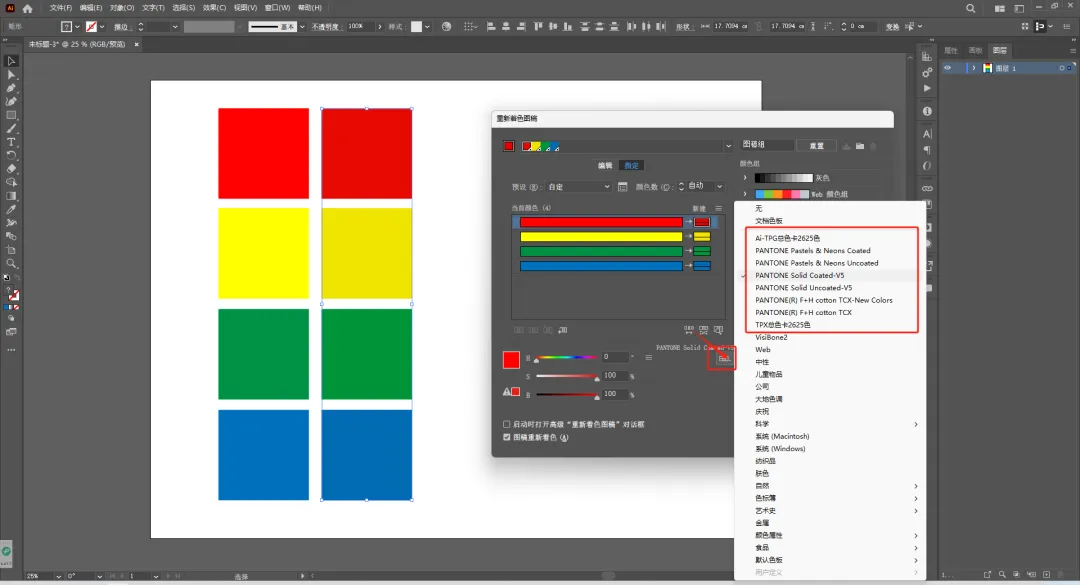
Task: Select the Selection tool in toolbar
Action: pyautogui.click(x=11, y=61)
